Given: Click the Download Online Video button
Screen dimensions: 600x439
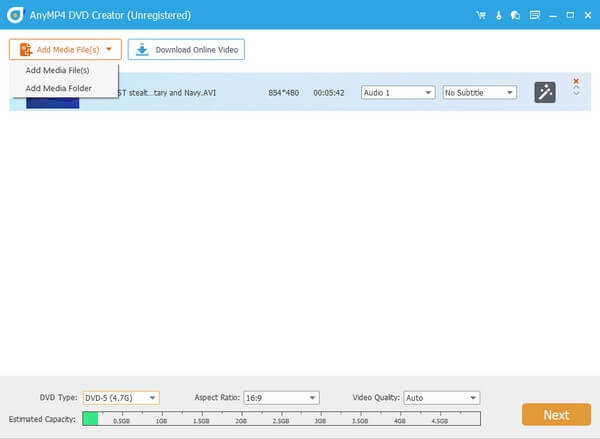Looking at the screenshot, I should click(x=186, y=49).
